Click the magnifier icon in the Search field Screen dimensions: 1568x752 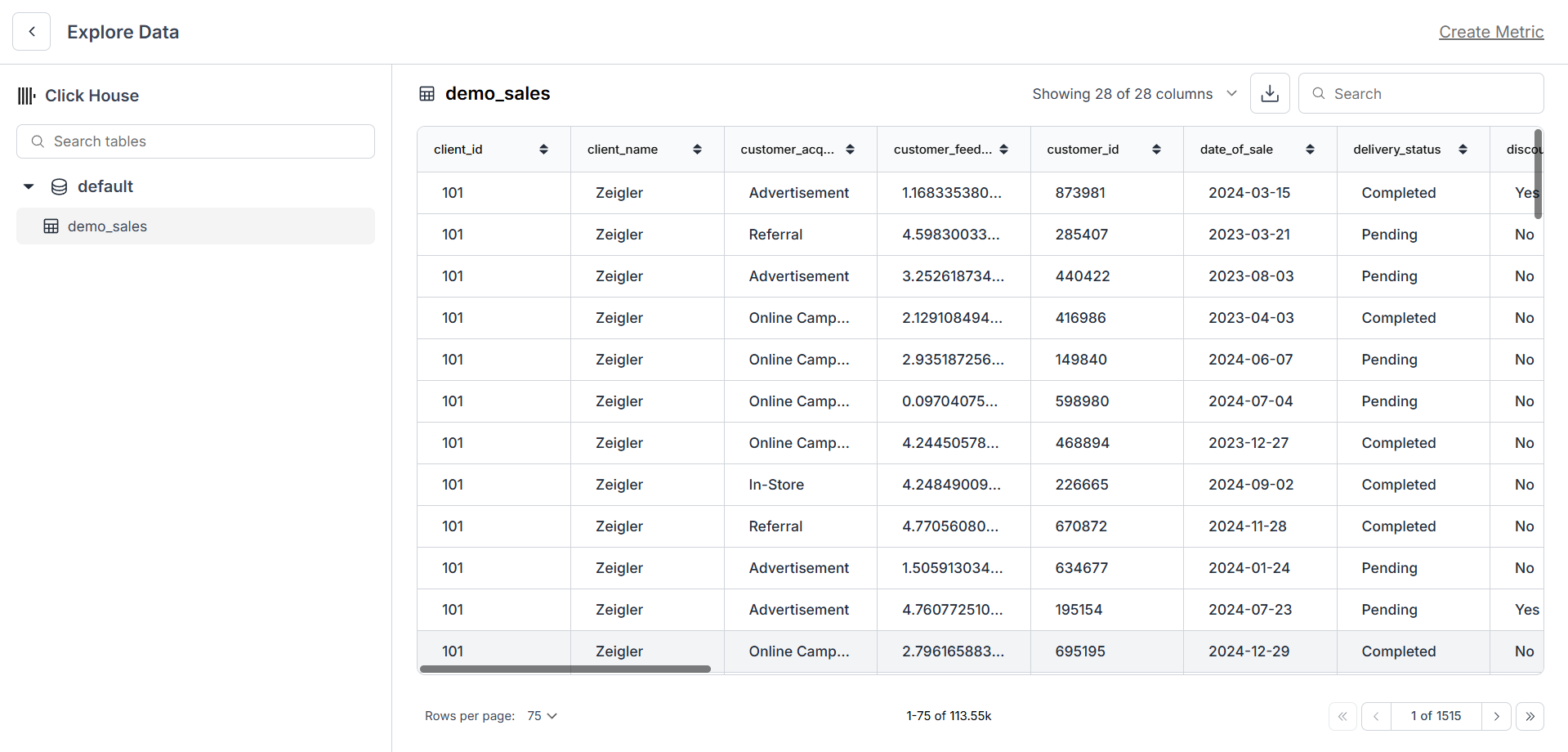tap(1318, 93)
